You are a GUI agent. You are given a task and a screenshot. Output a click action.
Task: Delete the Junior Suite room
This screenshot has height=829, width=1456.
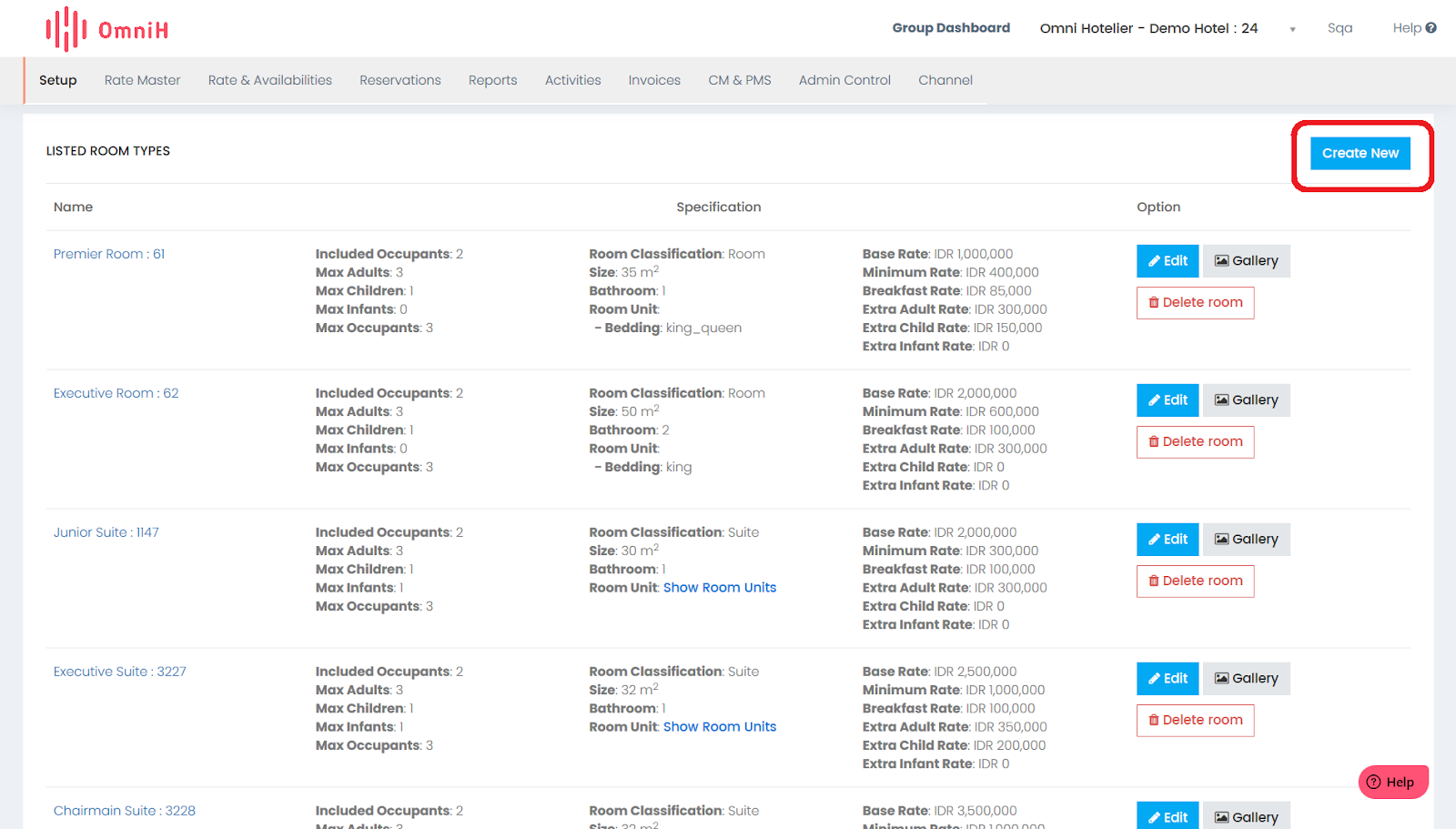[x=1195, y=581]
